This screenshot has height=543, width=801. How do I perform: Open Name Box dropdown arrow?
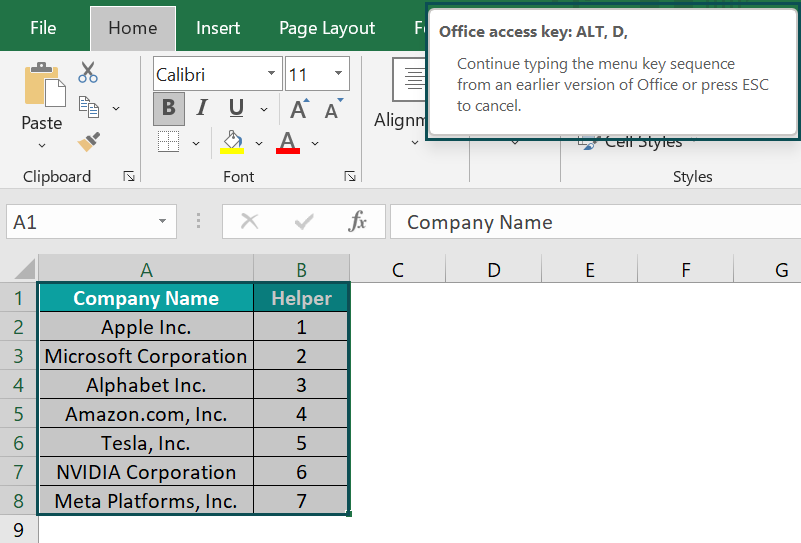point(162,221)
